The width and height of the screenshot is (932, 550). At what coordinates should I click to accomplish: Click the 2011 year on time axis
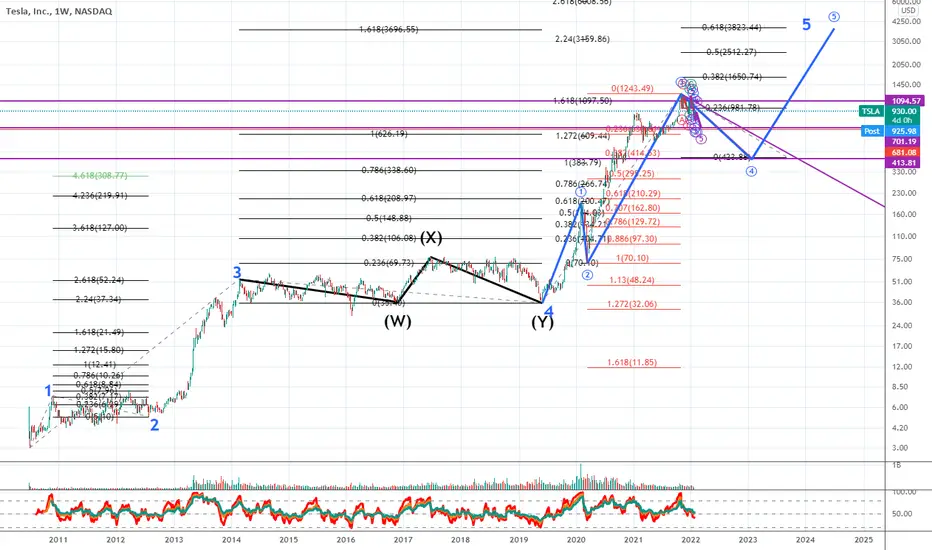(x=58, y=540)
